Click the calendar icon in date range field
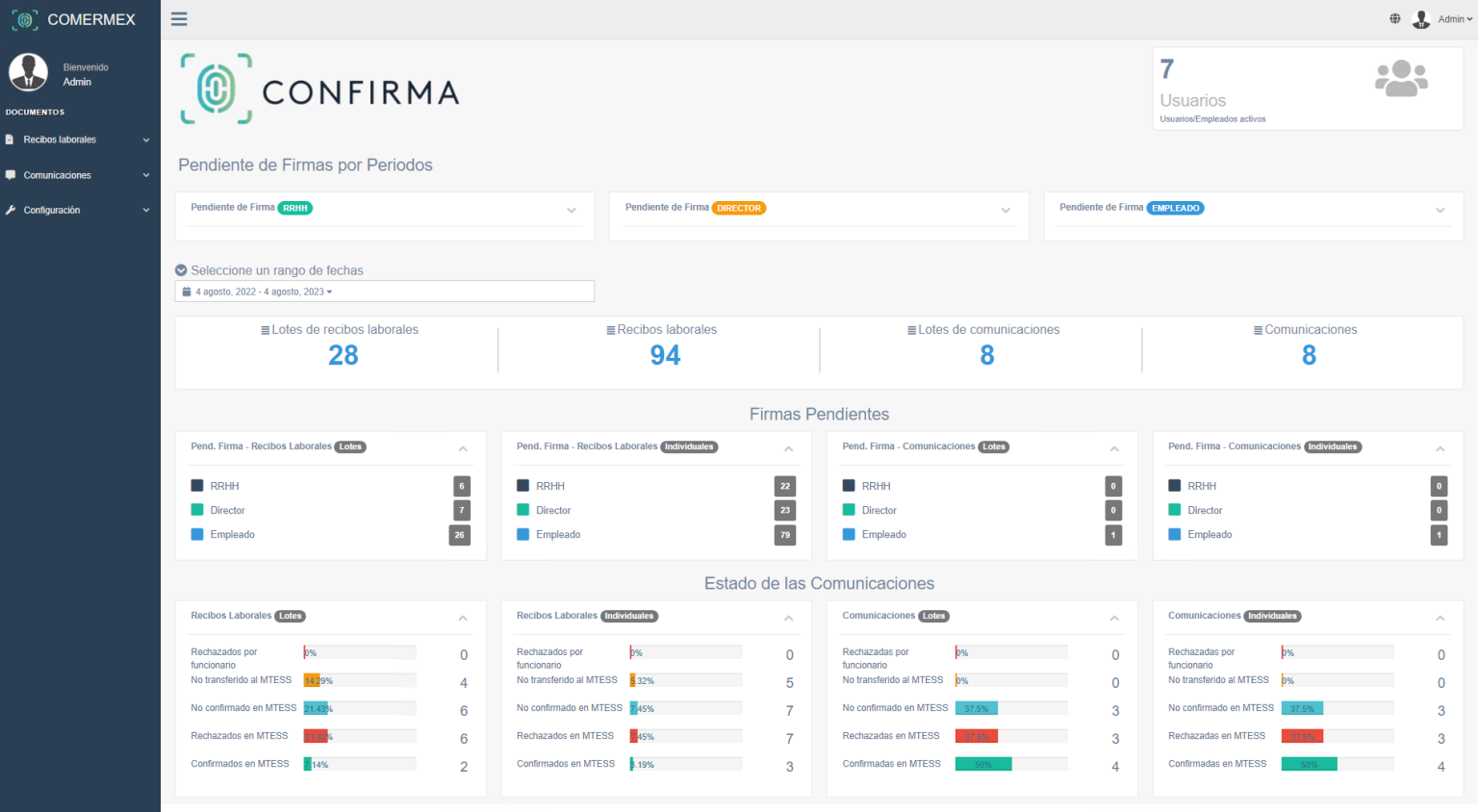 click(187, 292)
